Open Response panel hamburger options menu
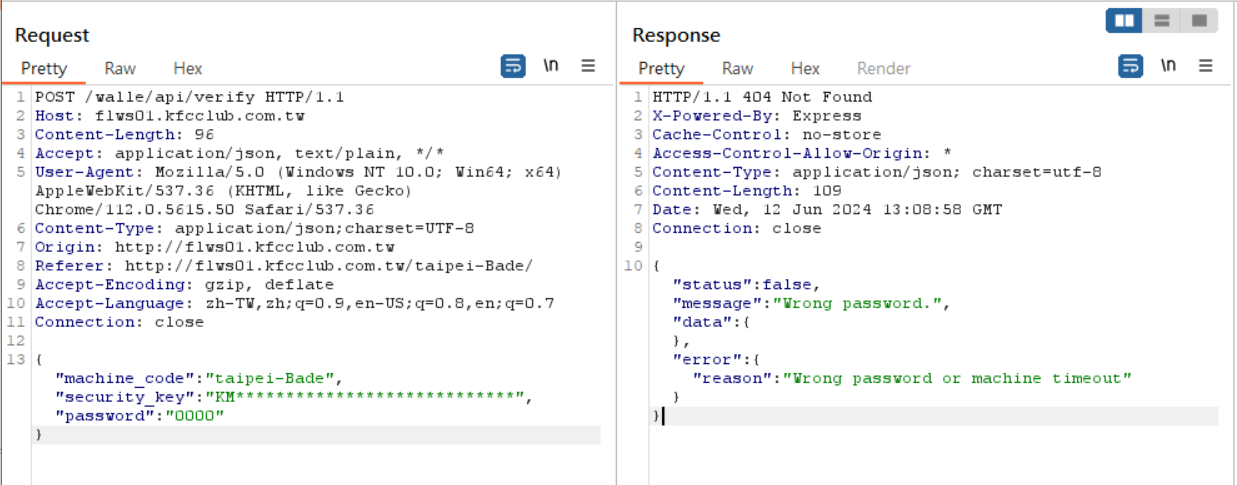This screenshot has width=1237, height=485. [x=1205, y=66]
